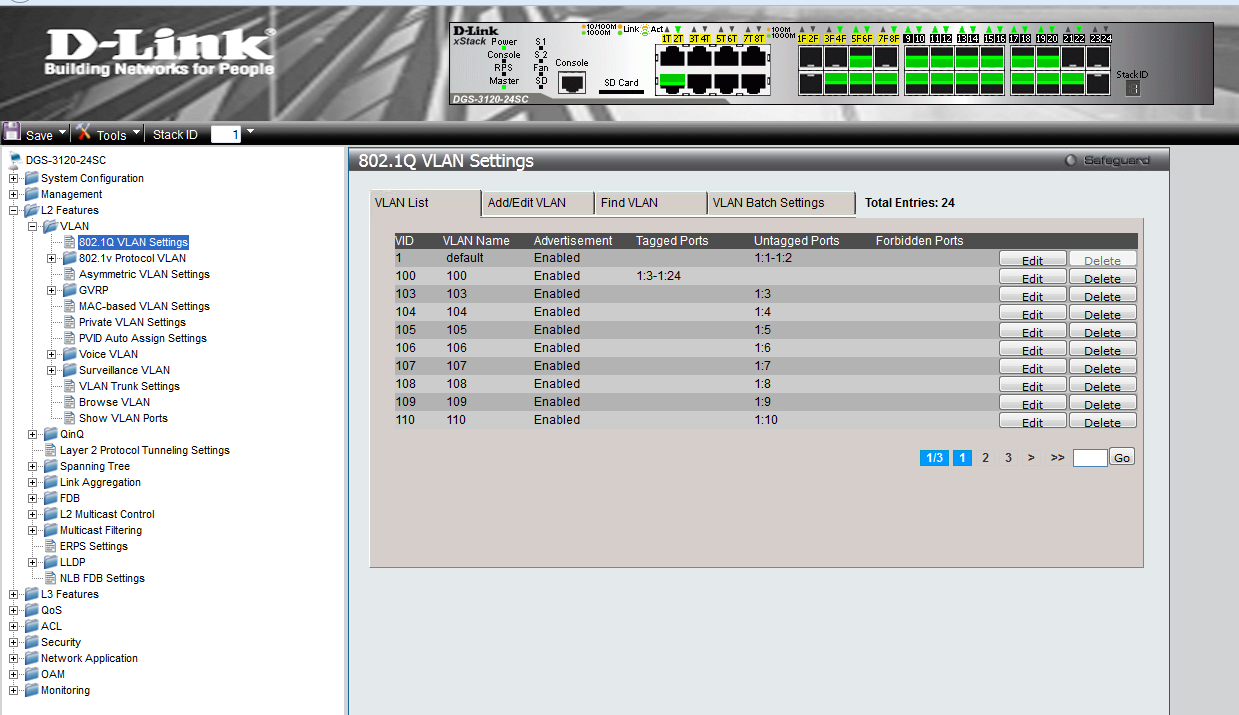
Task: Switch to the Add/Edit VLAN tab
Action: point(538,203)
